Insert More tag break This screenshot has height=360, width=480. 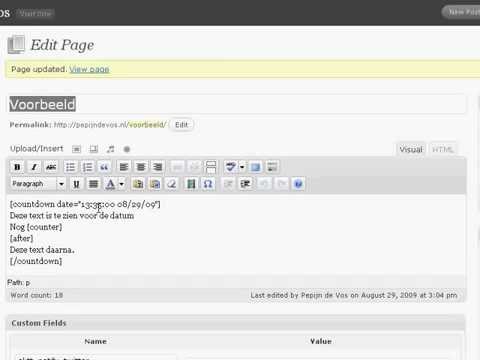tap(211, 167)
